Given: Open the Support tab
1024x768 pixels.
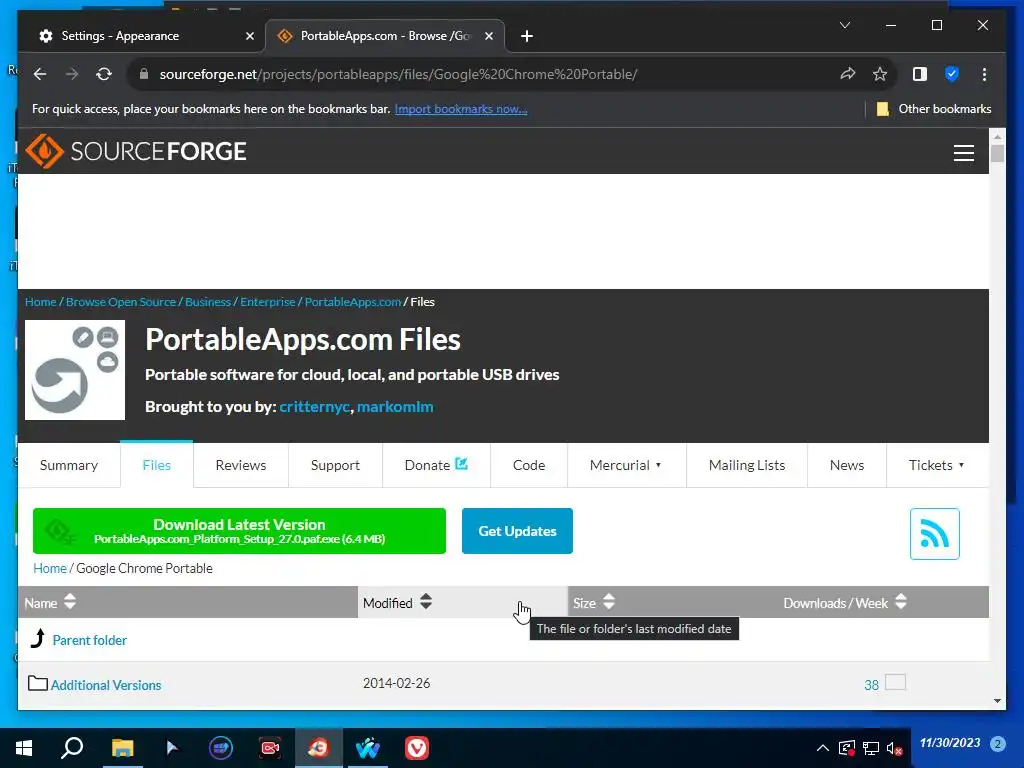Looking at the screenshot, I should [335, 465].
